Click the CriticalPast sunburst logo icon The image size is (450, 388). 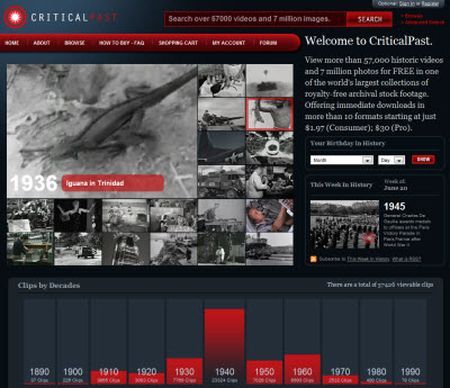[15, 17]
